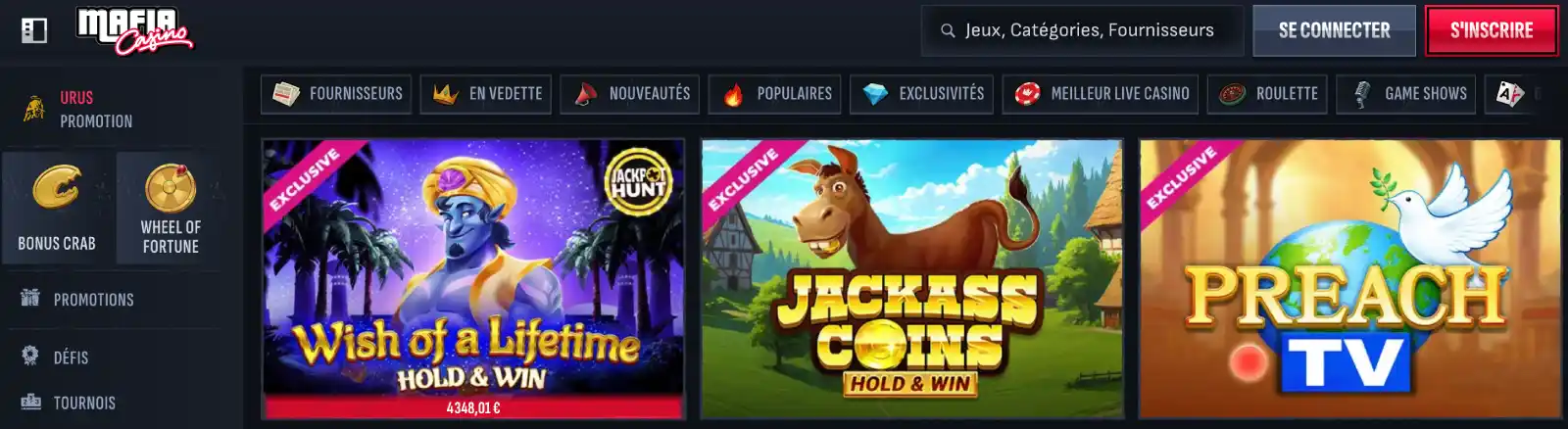
Task: Open the Wheel of Fortune tile
Action: pyautogui.click(x=171, y=208)
